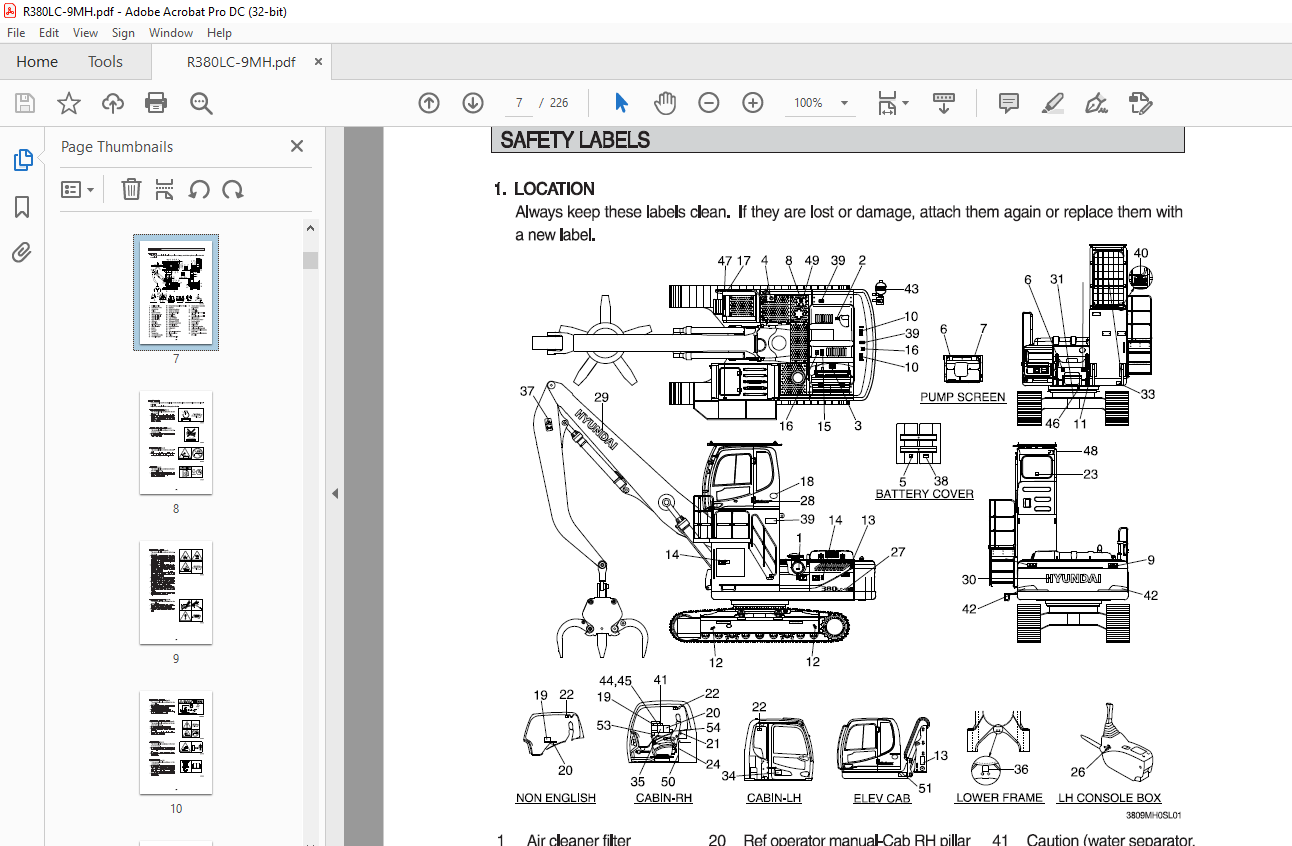Click the PUMP SCREEN label
The height and width of the screenshot is (846, 1292).
[x=963, y=397]
